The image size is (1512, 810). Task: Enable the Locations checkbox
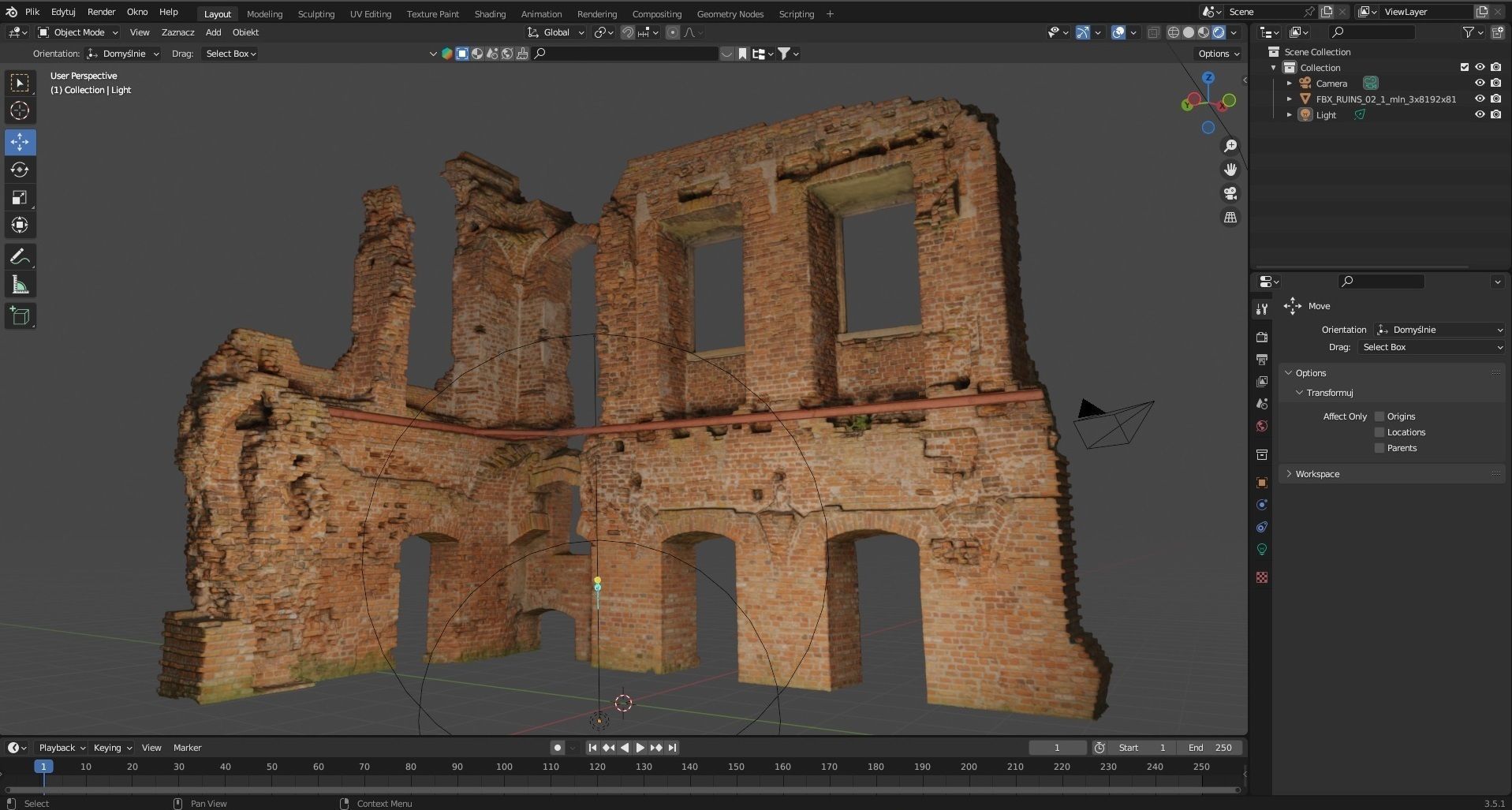[1379, 432]
